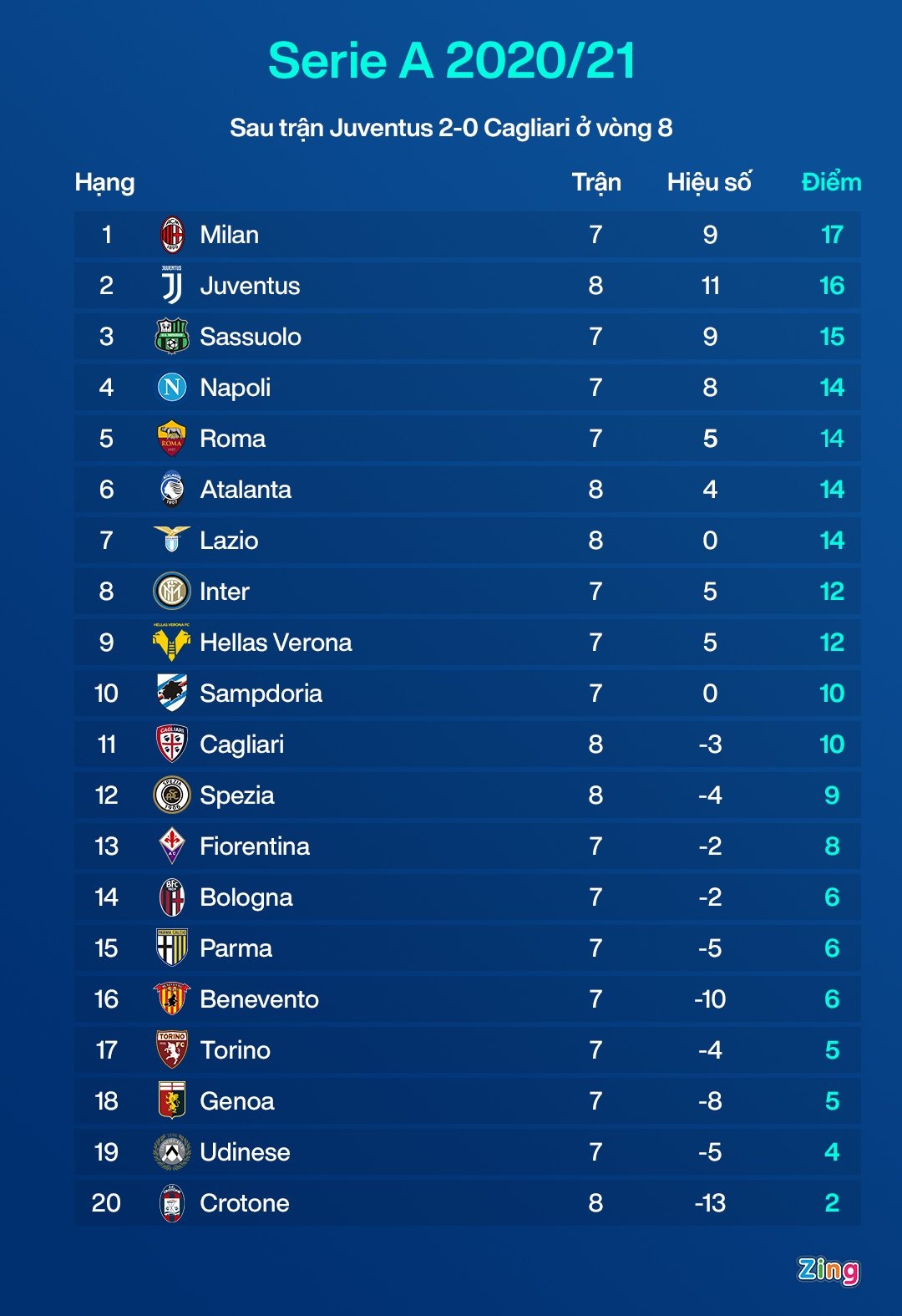Click Crotone's 2 points value
902x1316 pixels.
(832, 1203)
